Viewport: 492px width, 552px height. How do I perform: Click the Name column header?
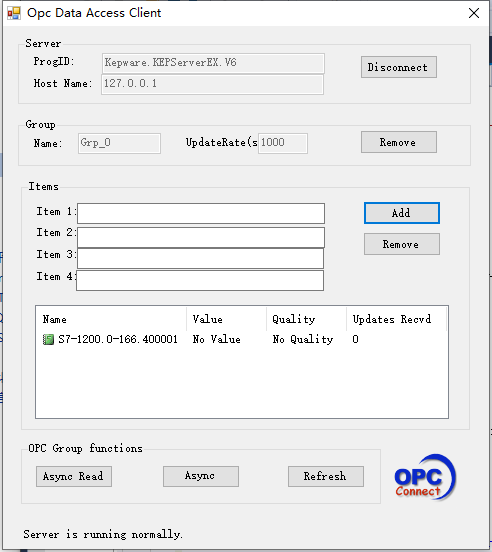pyautogui.click(x=111, y=319)
